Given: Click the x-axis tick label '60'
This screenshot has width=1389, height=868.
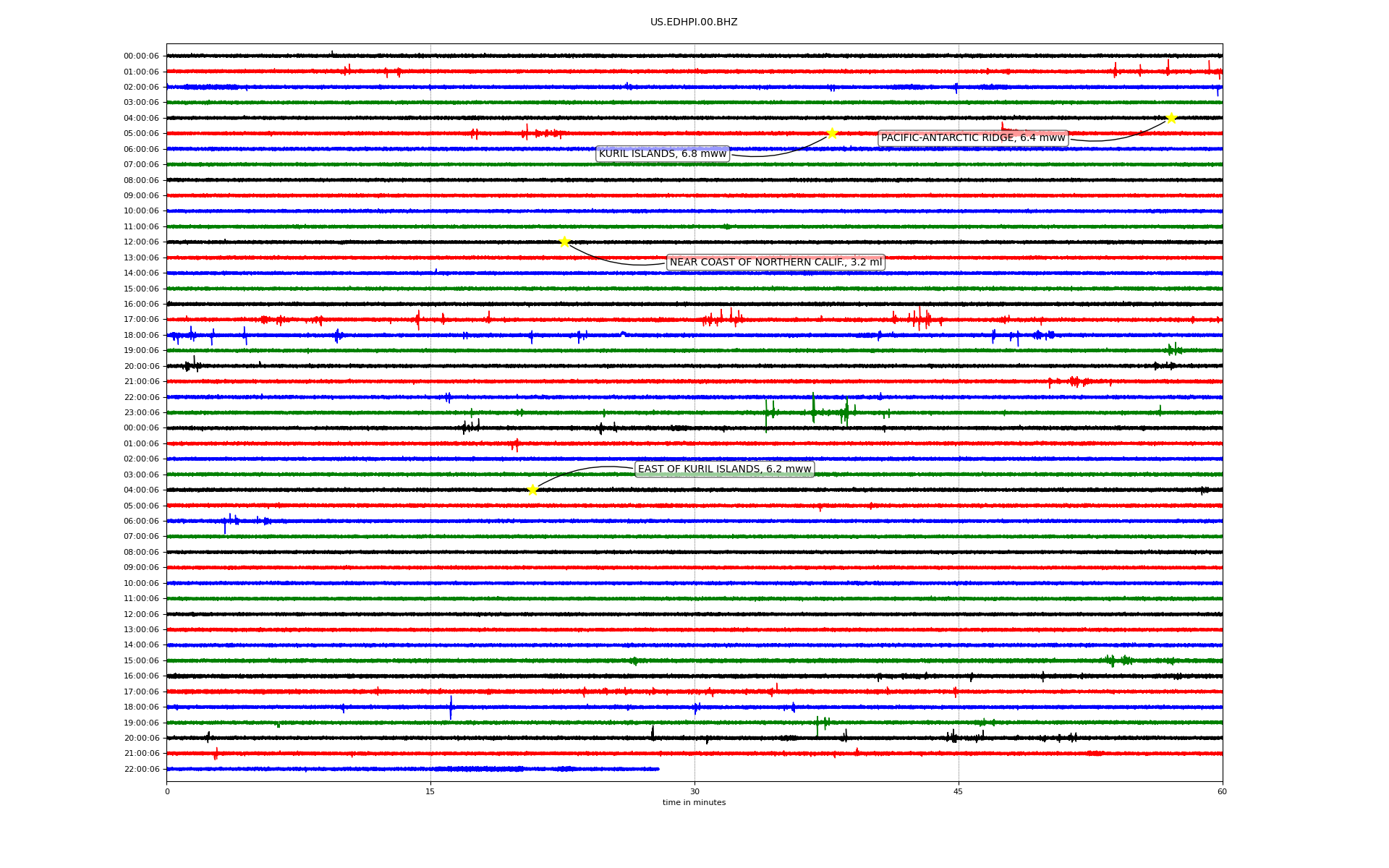Looking at the screenshot, I should pos(1222,791).
